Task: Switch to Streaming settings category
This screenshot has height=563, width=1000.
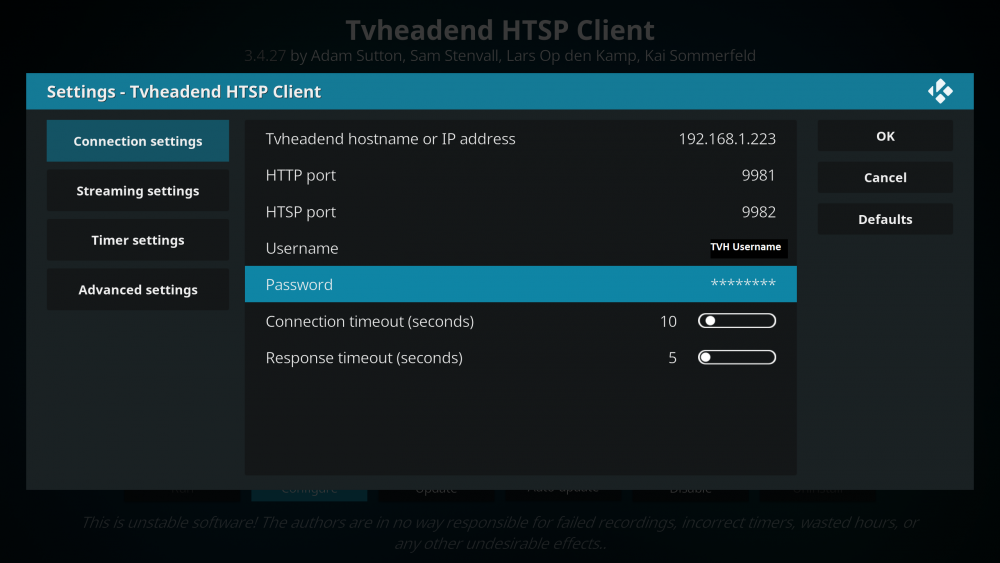Action: 138,191
